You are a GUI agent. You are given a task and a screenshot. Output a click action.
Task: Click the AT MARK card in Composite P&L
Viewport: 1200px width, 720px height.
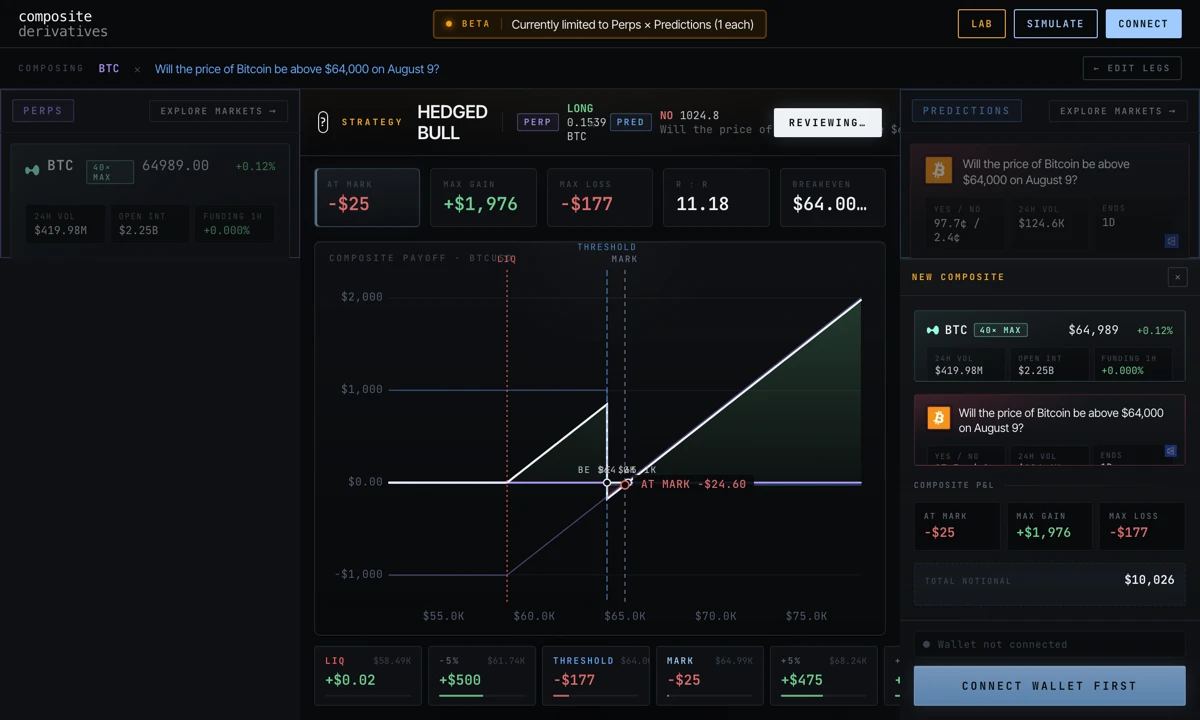(957, 526)
